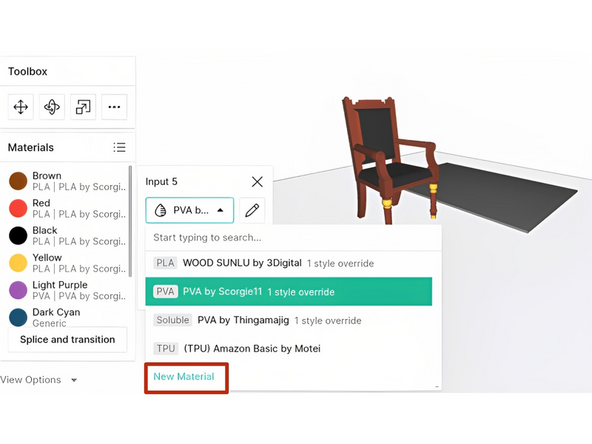Image resolution: width=592 pixels, height=444 pixels.
Task: Toggle the Materials list view icon
Action: point(119,147)
